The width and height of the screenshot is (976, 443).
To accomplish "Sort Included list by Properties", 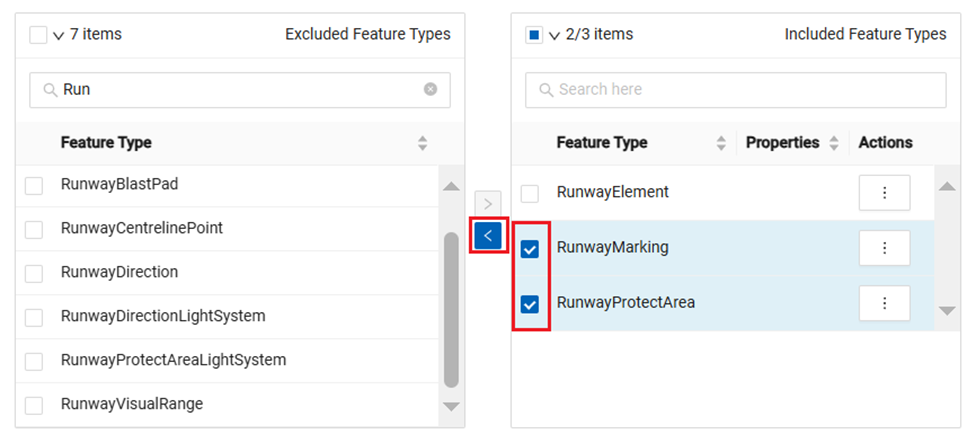I will coord(834,143).
